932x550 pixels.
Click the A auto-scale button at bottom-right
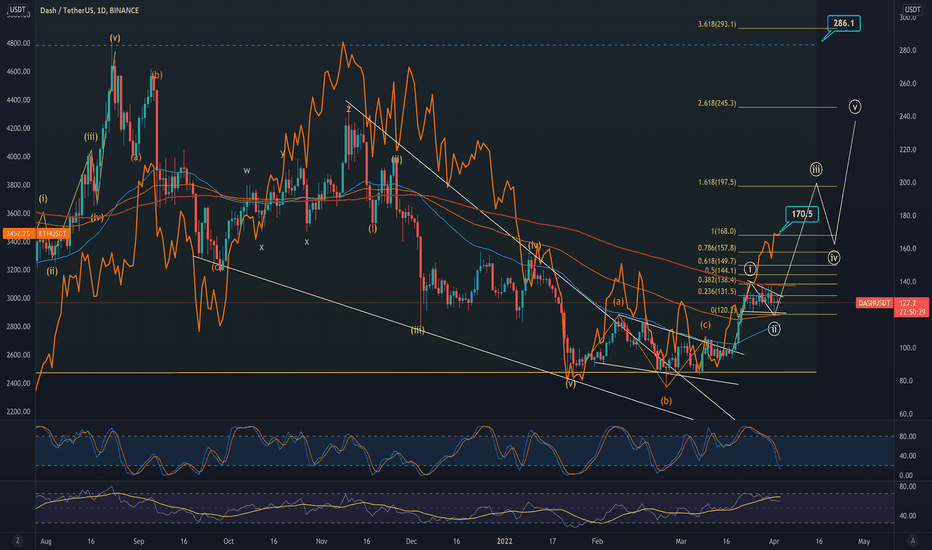[x=912, y=541]
